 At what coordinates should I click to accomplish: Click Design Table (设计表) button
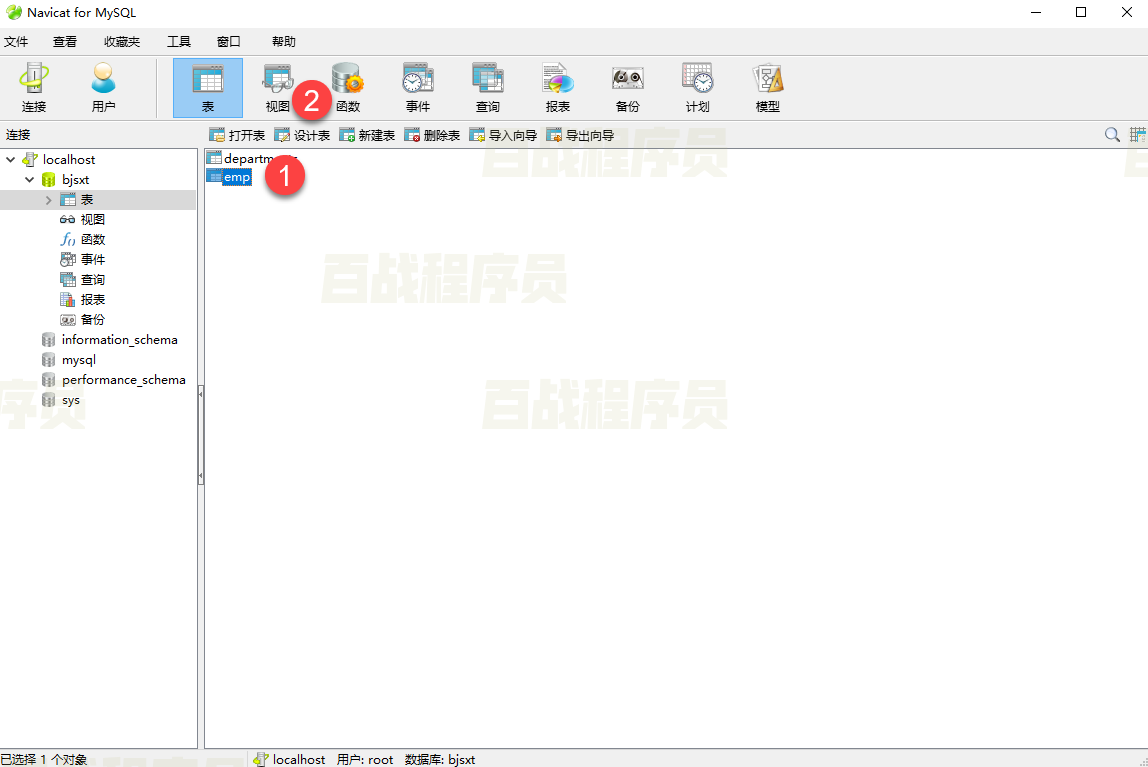point(302,135)
